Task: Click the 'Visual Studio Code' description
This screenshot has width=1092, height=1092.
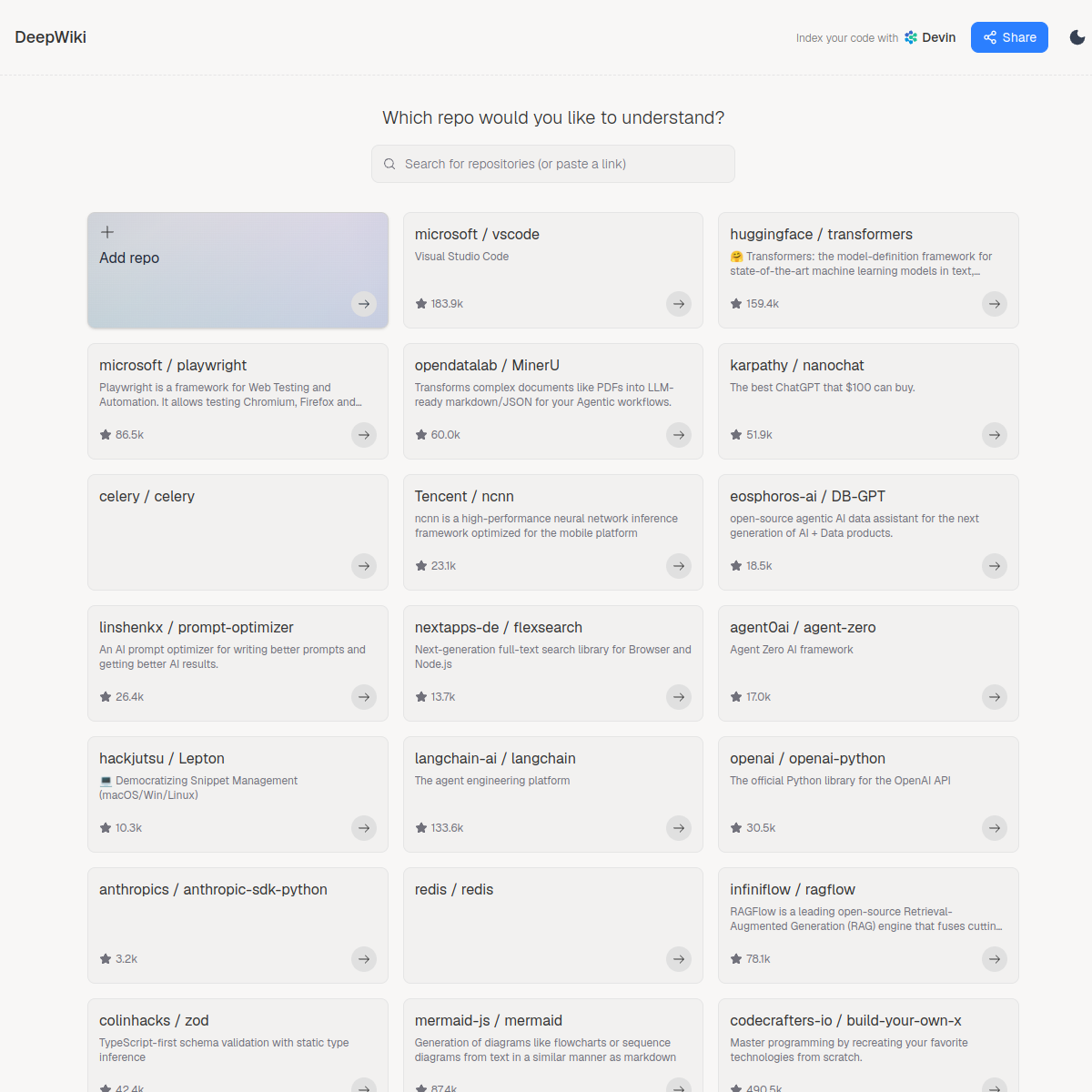Action: point(461,257)
